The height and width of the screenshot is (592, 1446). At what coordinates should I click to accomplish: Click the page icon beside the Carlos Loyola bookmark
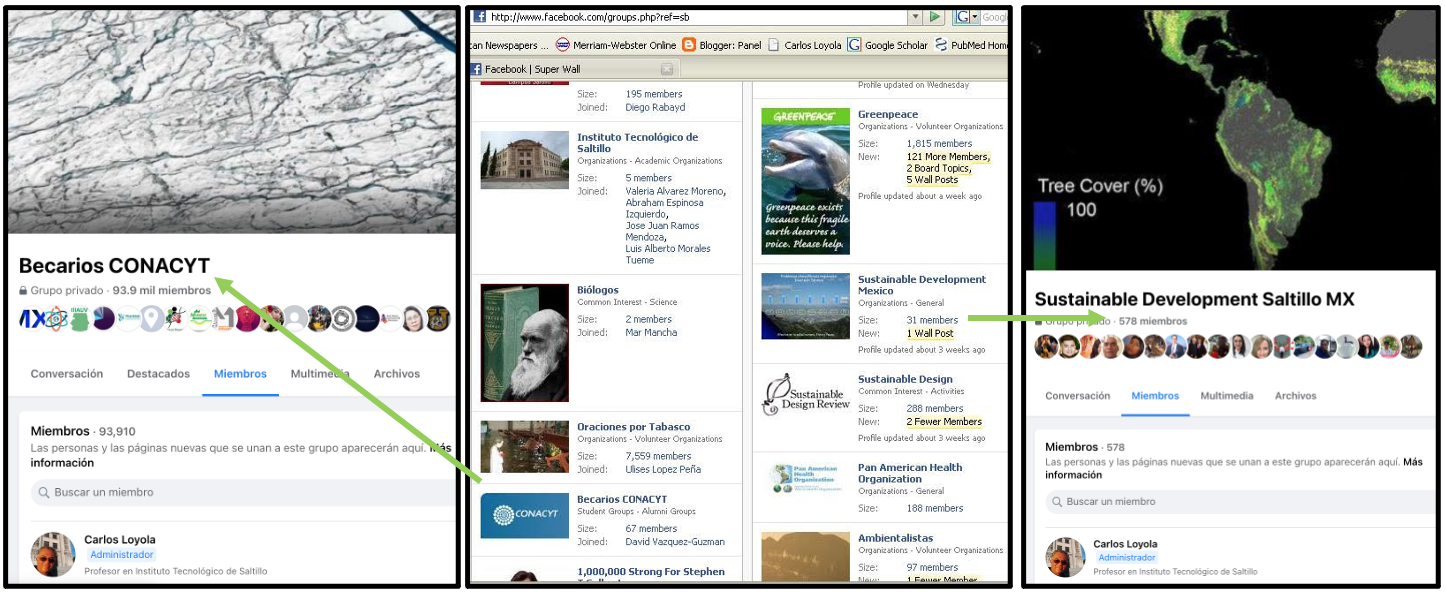pyautogui.click(x=773, y=45)
